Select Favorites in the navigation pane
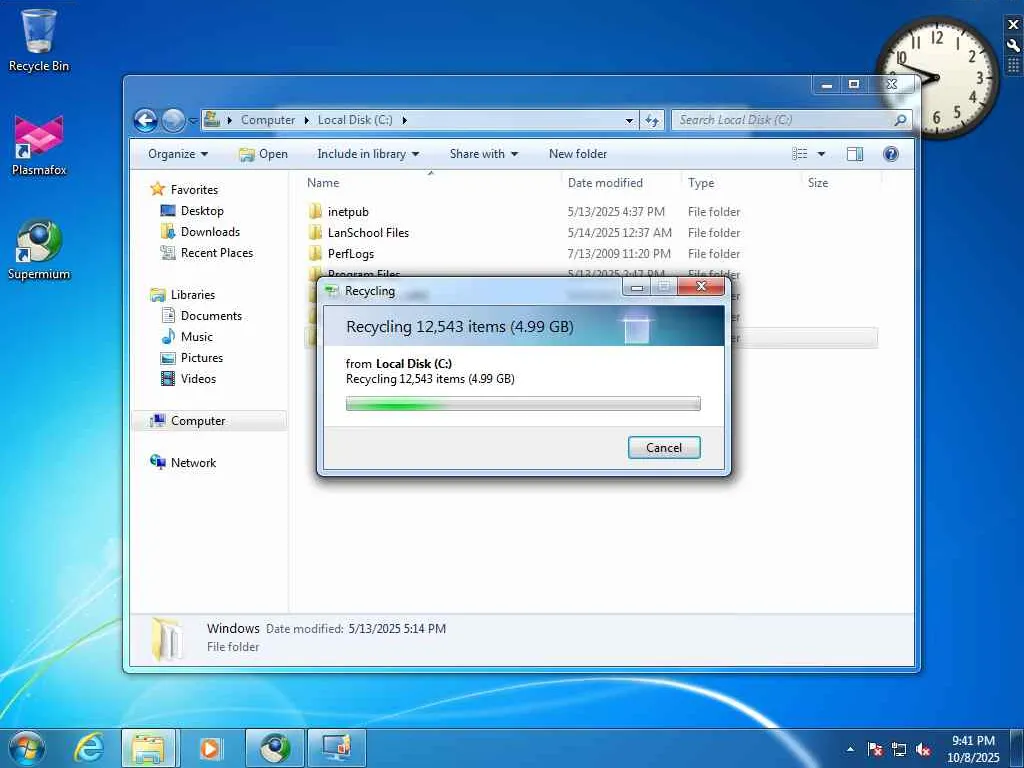The image size is (1024, 768). 194,189
